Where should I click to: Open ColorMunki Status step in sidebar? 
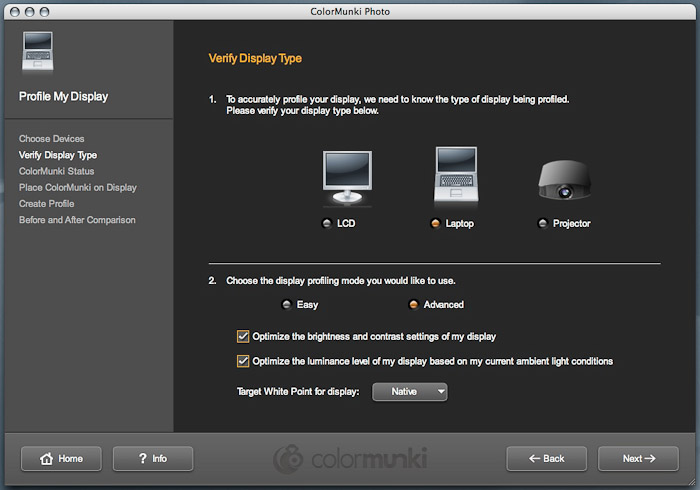(x=56, y=171)
